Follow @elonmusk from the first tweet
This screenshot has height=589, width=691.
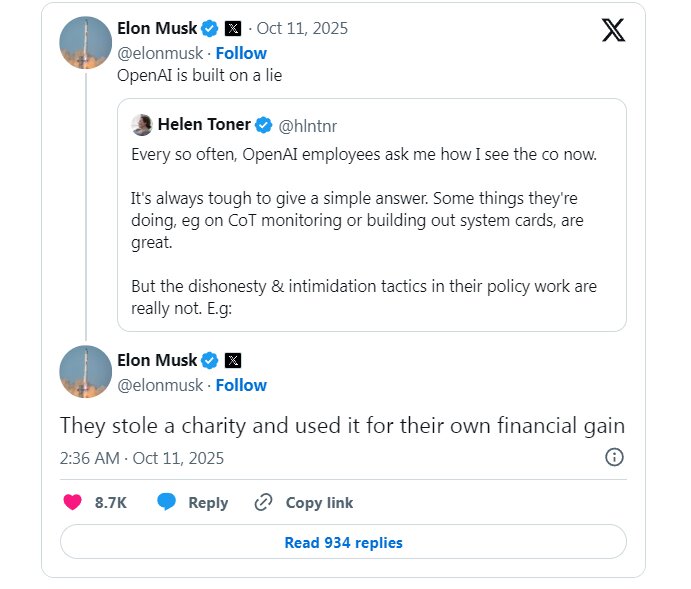click(x=241, y=53)
